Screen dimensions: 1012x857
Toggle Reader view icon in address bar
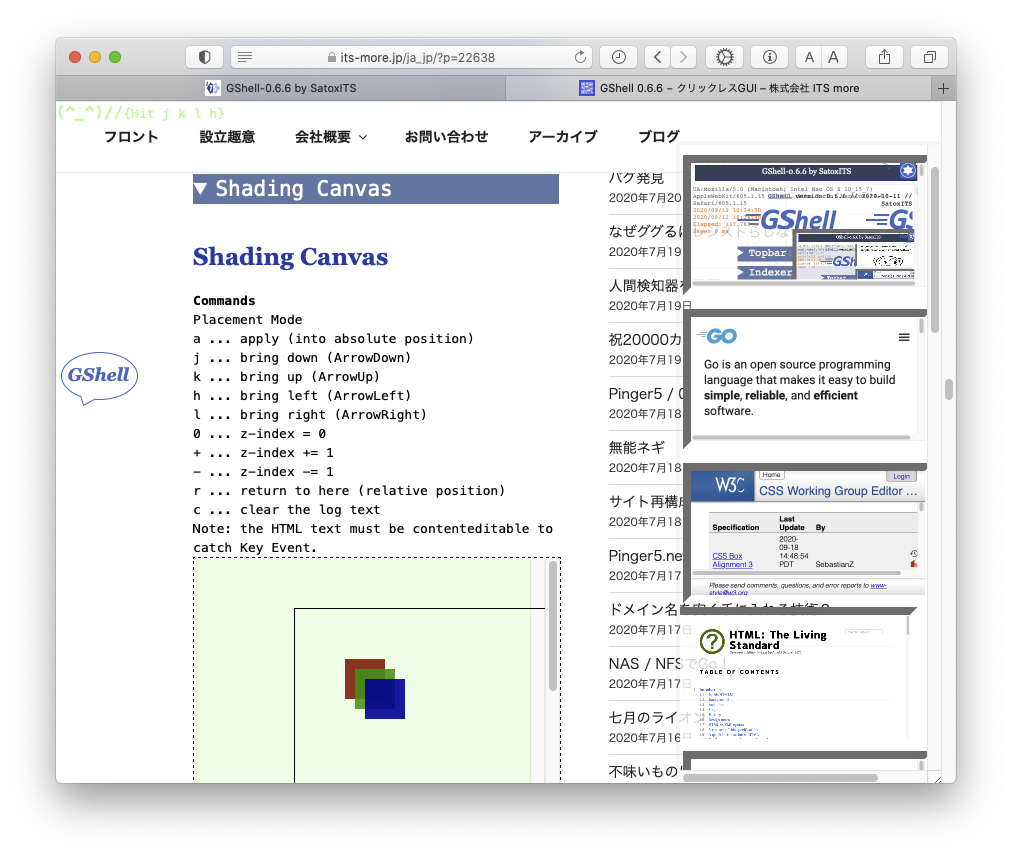[246, 57]
